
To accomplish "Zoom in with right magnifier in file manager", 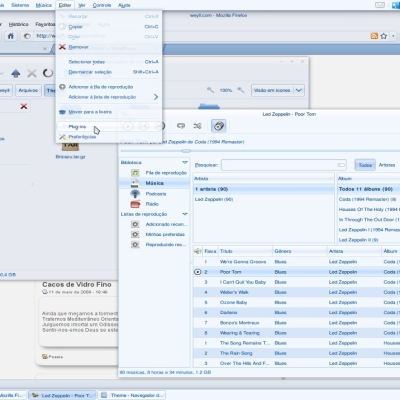I will 241,90.
